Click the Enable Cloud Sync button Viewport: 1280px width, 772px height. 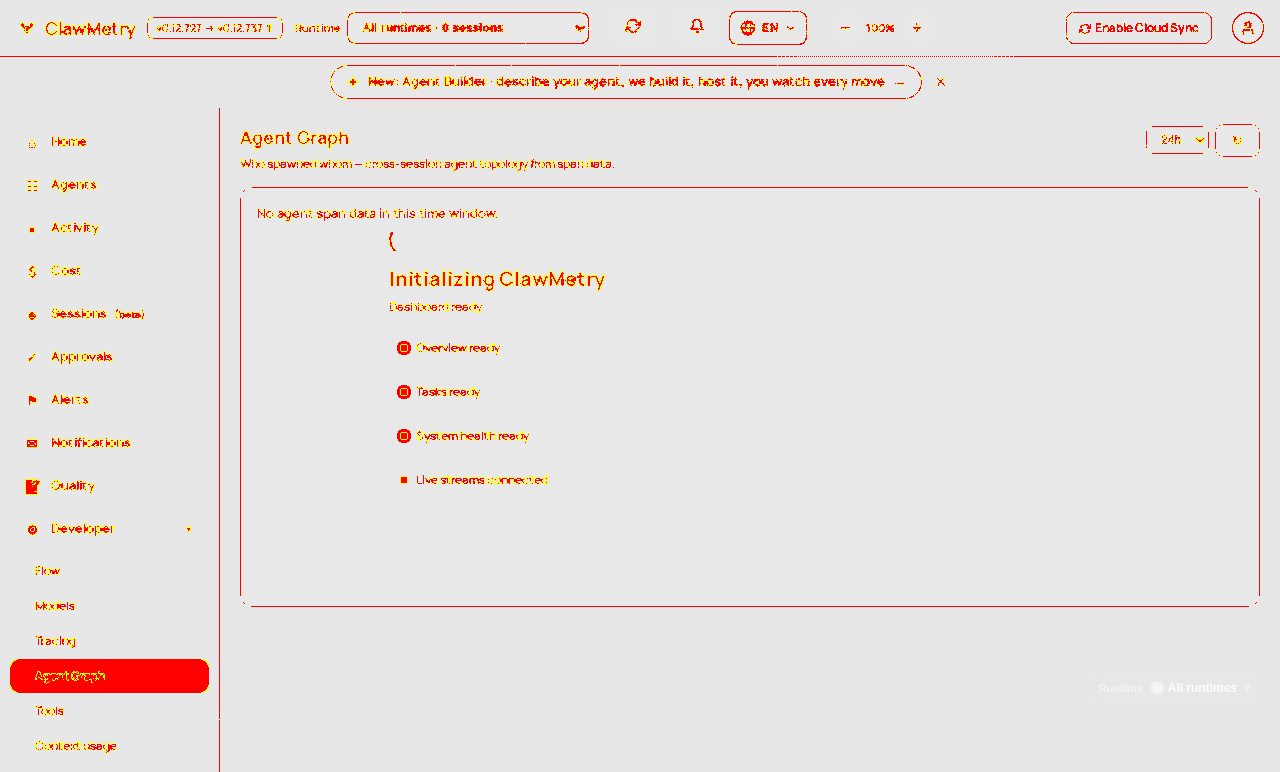[x=1139, y=28]
